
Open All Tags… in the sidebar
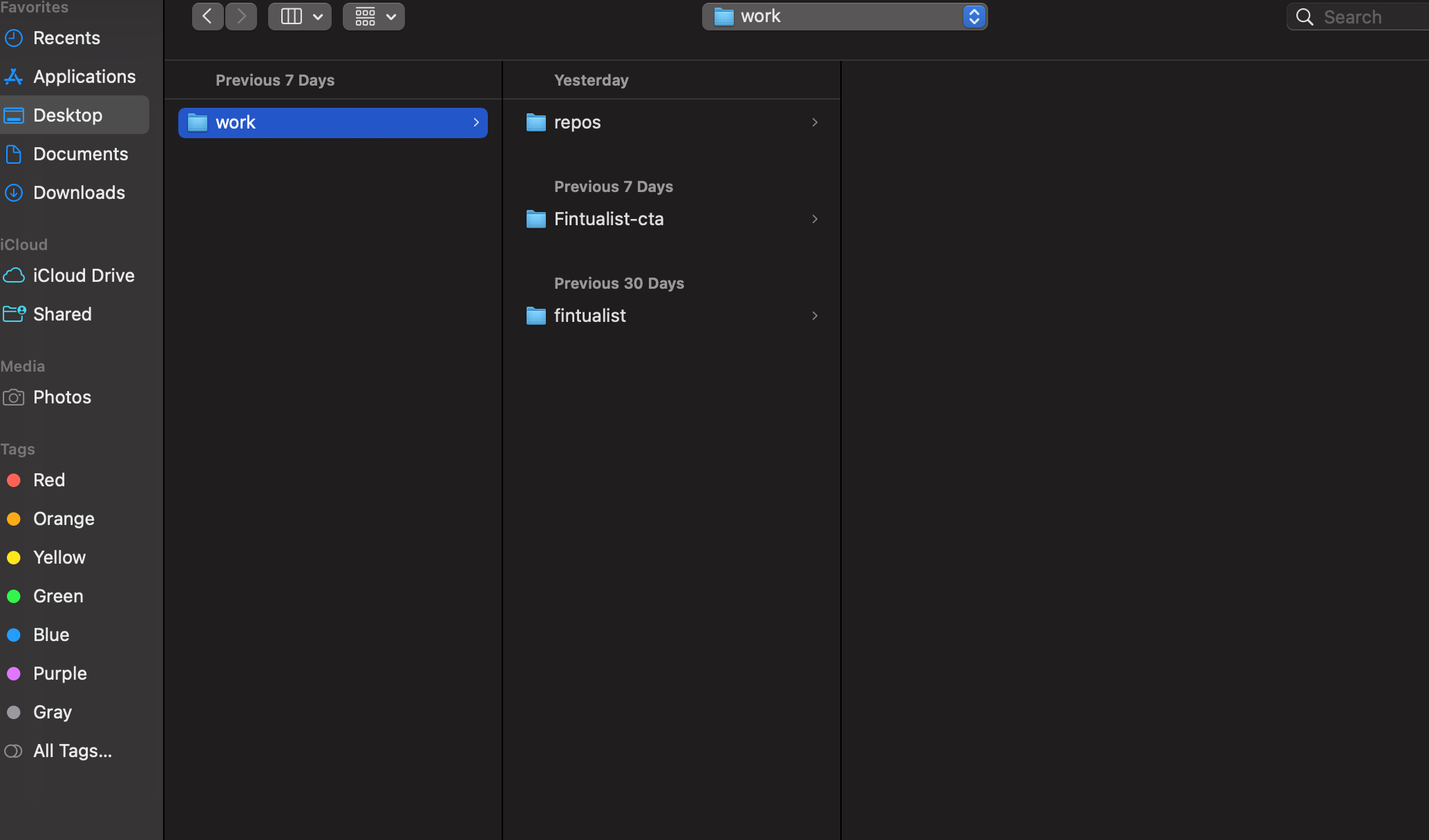click(x=72, y=751)
